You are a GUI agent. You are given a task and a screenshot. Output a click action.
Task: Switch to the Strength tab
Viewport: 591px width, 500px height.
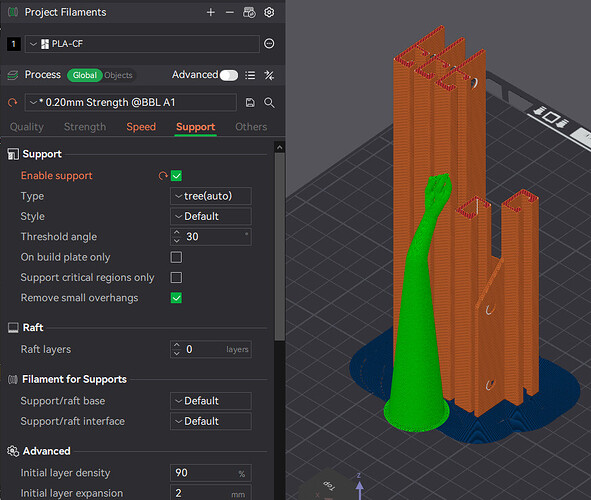pyautogui.click(x=85, y=127)
